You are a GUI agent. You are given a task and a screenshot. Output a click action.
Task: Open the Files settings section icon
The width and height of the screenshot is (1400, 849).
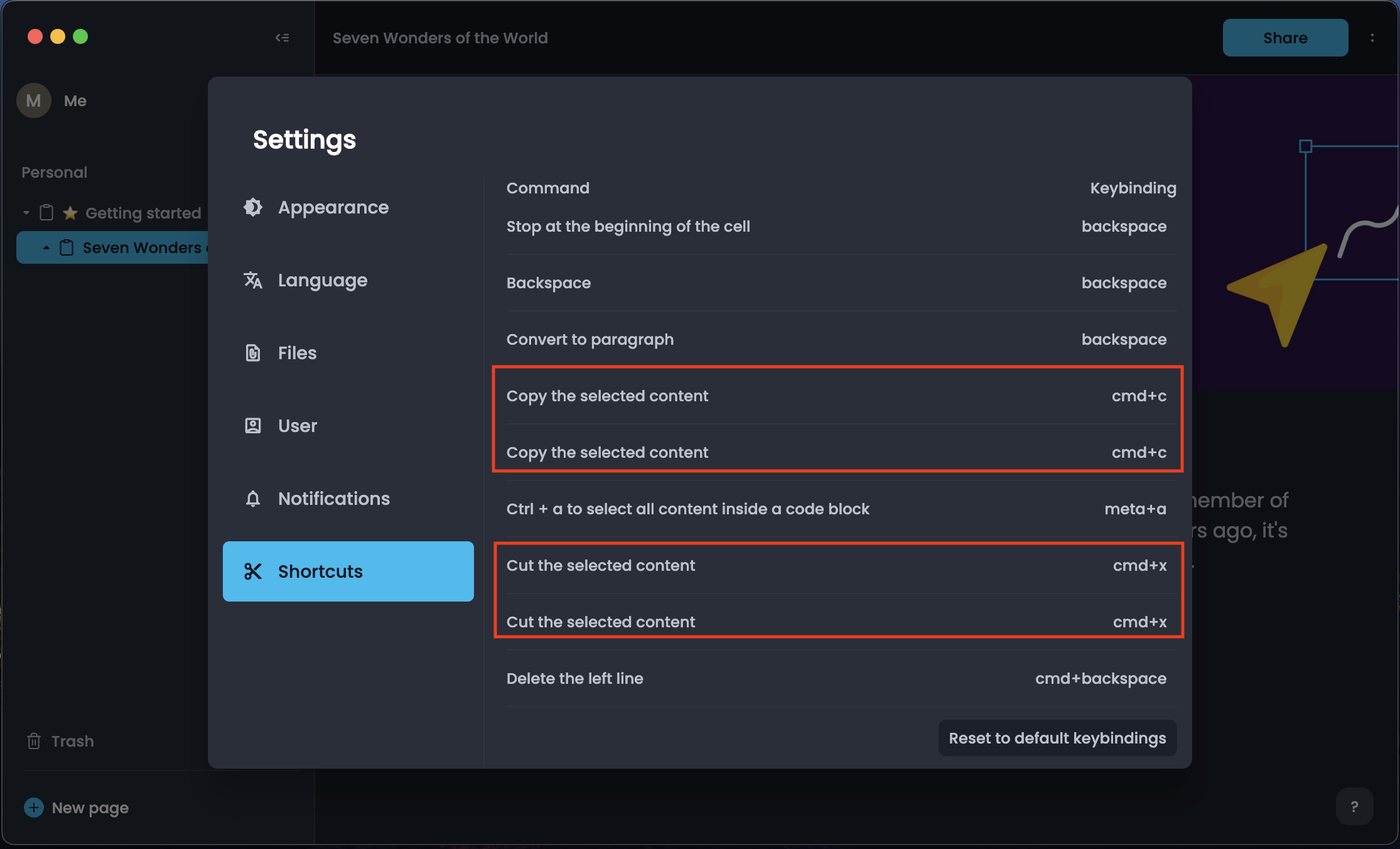[x=253, y=352]
